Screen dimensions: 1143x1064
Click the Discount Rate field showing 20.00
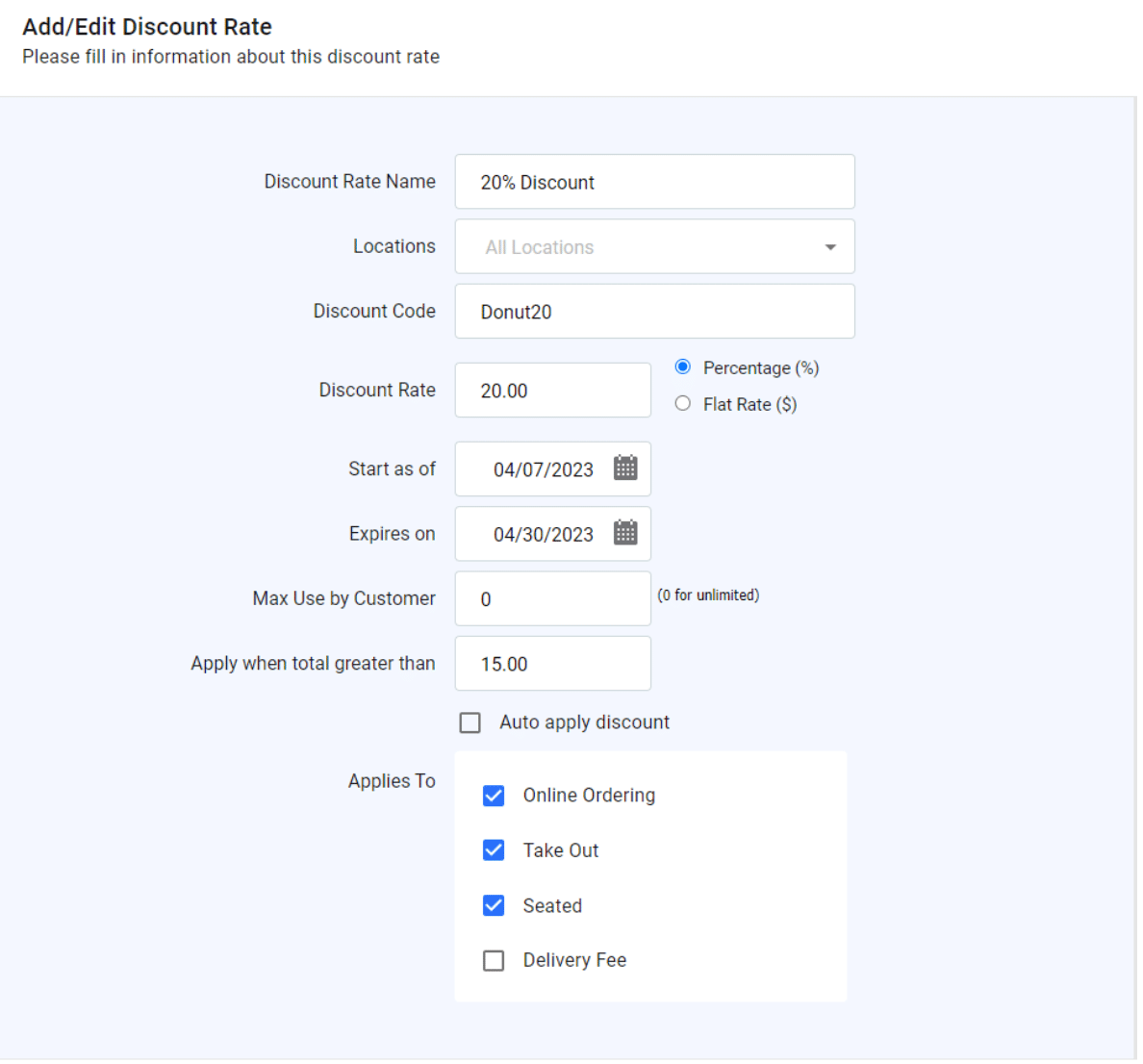tap(552, 391)
